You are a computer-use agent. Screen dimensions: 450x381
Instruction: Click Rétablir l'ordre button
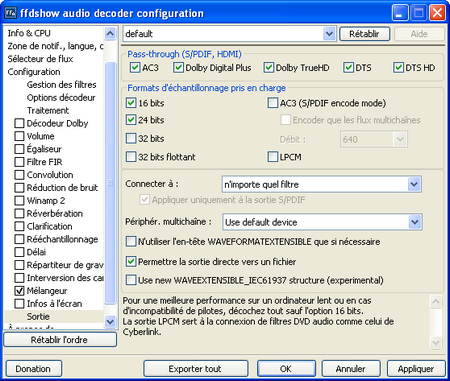coord(60,340)
